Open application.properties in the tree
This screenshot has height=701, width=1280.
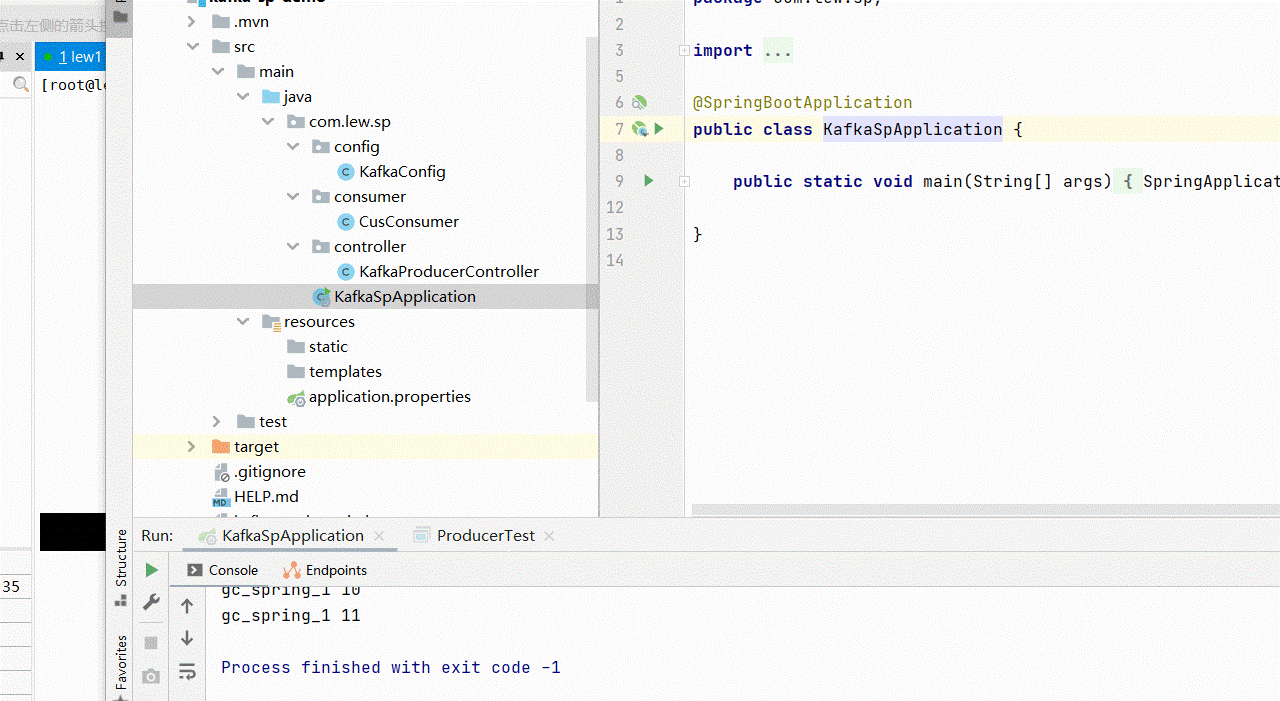click(390, 397)
